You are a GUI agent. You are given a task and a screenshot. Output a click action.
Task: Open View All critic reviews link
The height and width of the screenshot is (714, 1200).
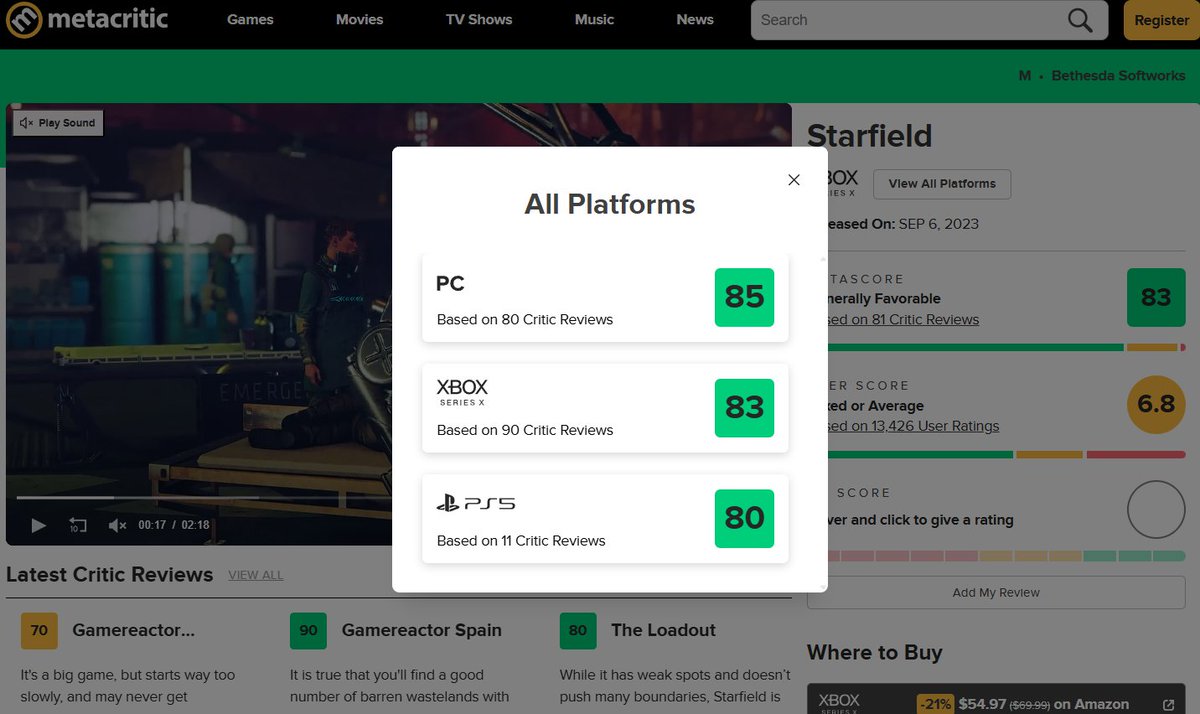[255, 575]
